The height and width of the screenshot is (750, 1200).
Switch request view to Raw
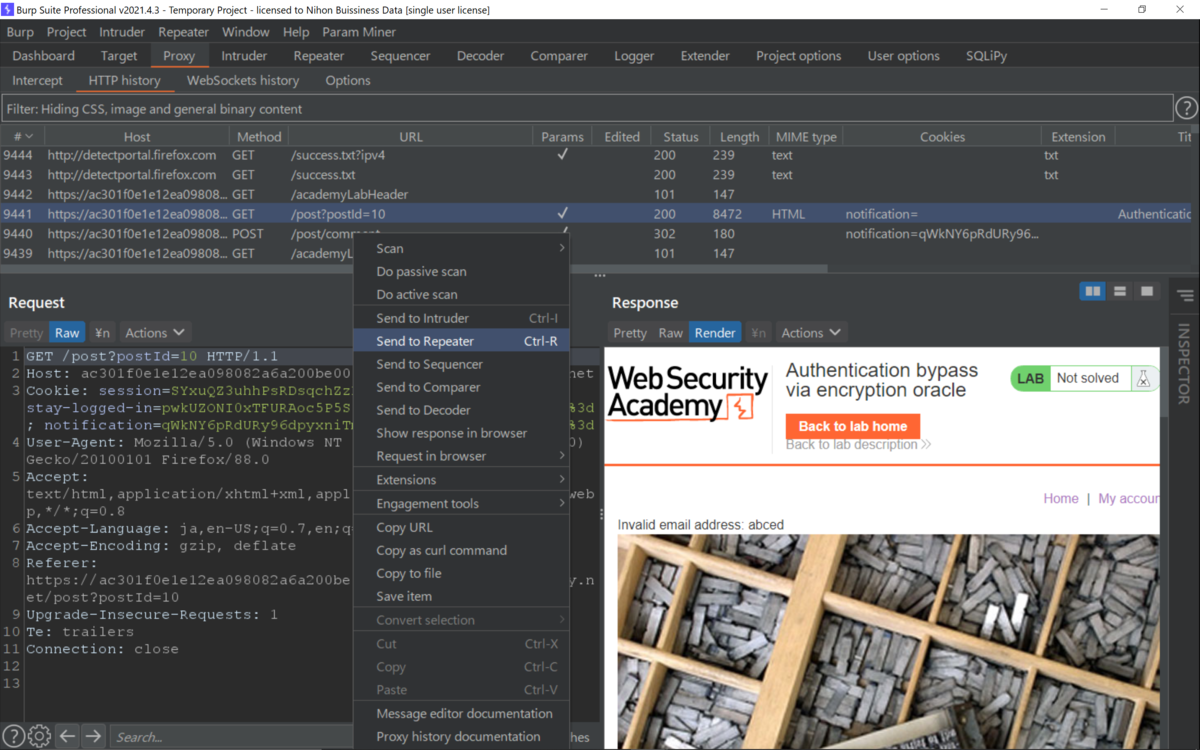pos(67,333)
